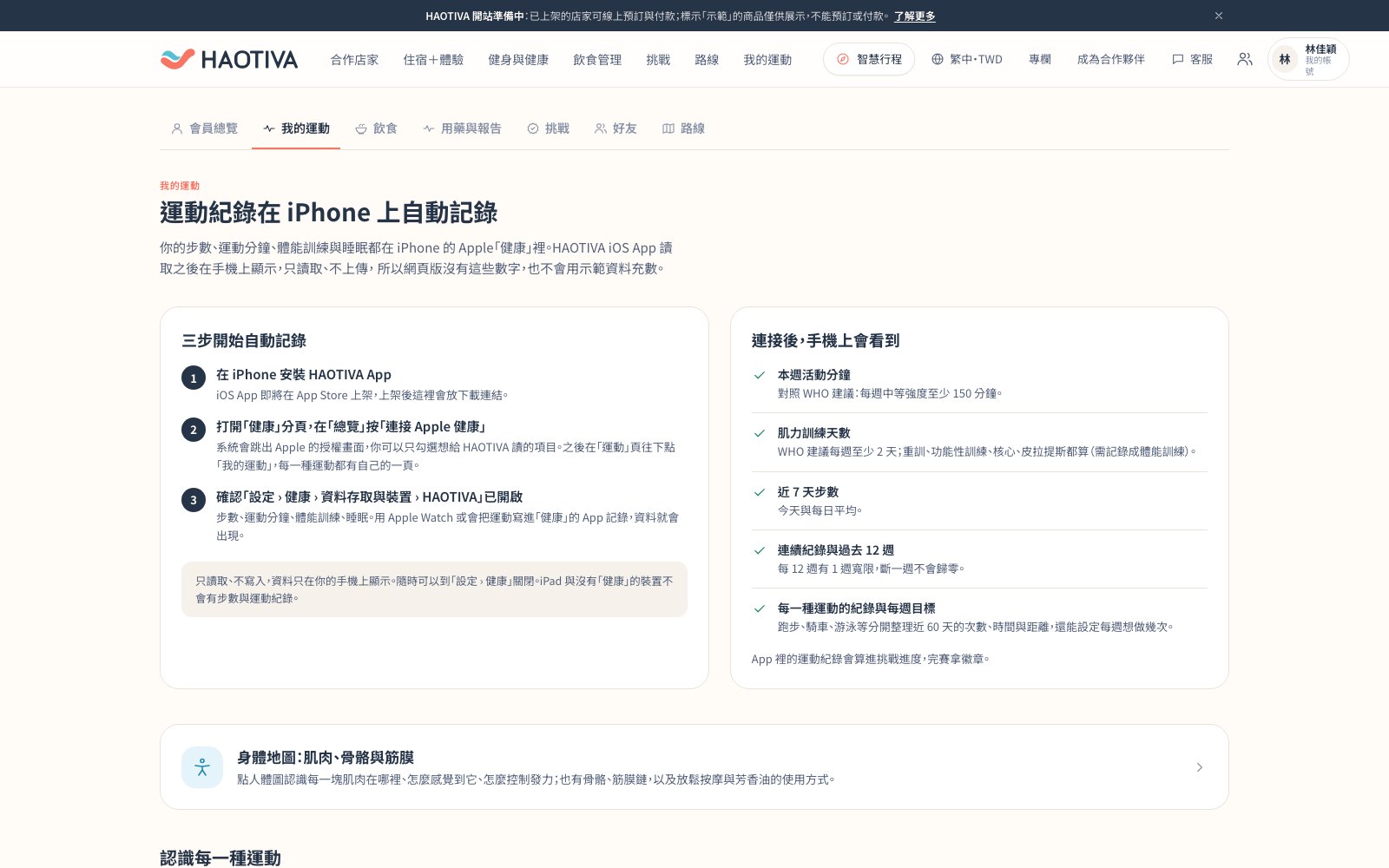
Task: Click the map icon on 路線 sub-tab
Action: (668, 128)
